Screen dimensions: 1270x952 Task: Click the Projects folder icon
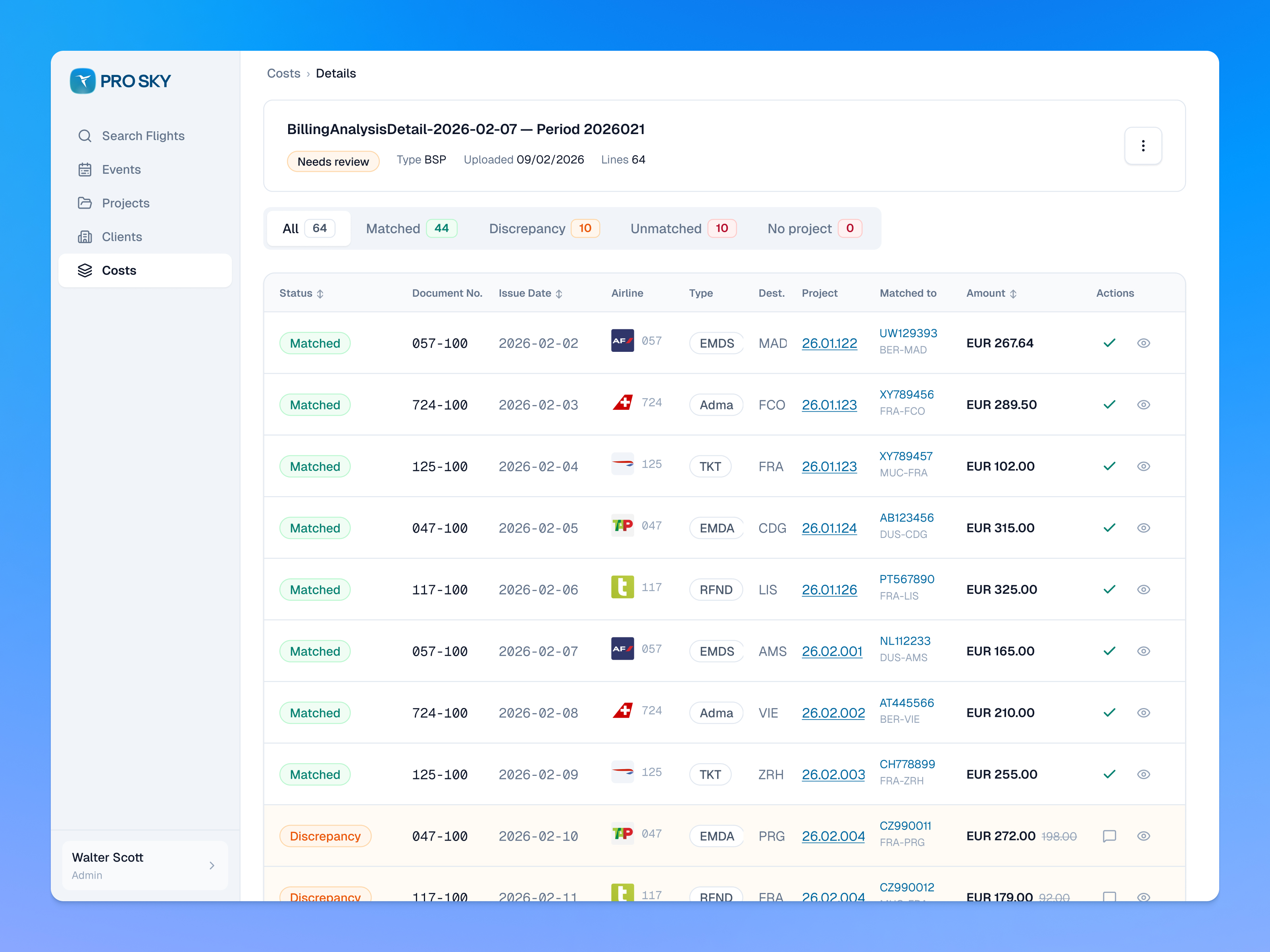tap(85, 203)
